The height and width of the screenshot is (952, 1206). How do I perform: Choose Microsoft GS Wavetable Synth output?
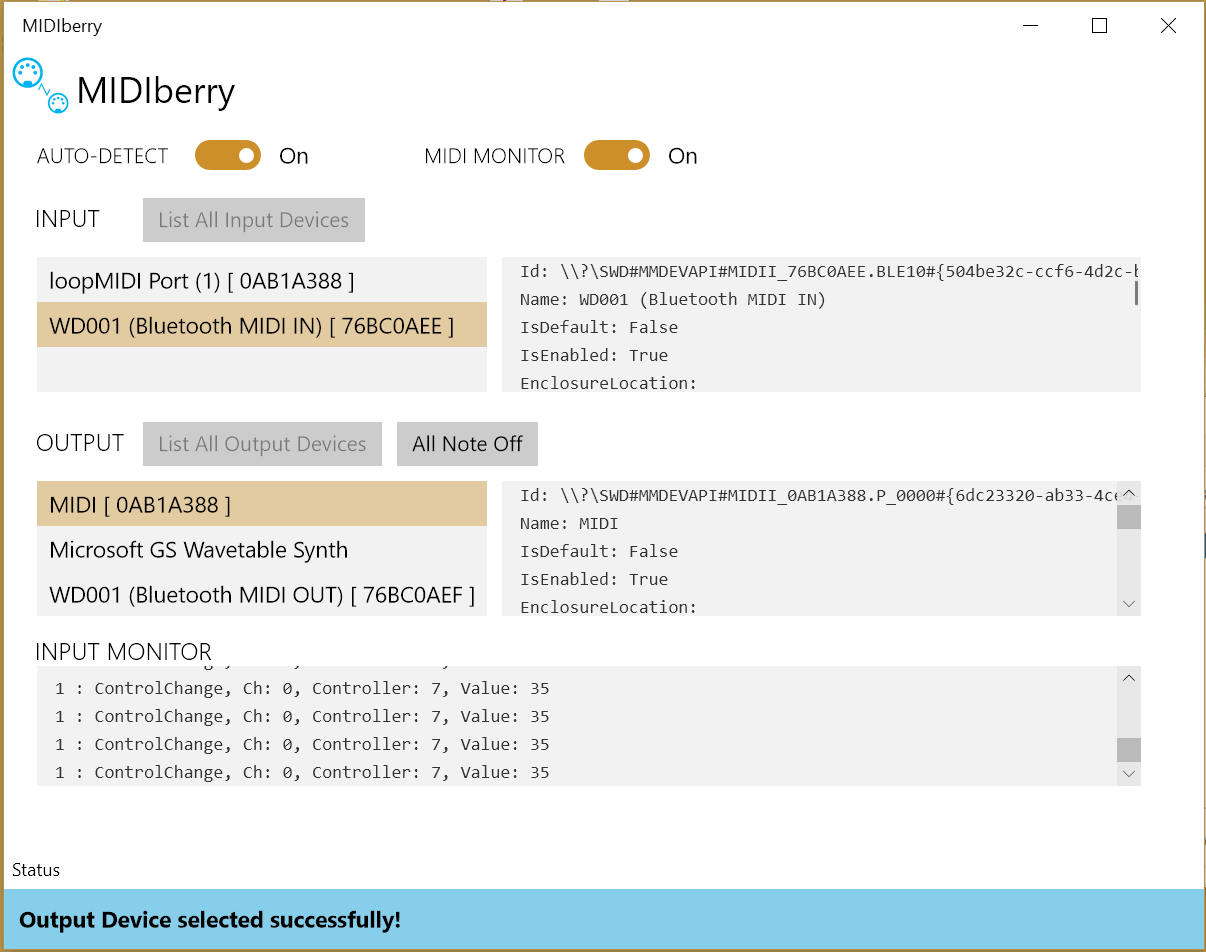262,549
